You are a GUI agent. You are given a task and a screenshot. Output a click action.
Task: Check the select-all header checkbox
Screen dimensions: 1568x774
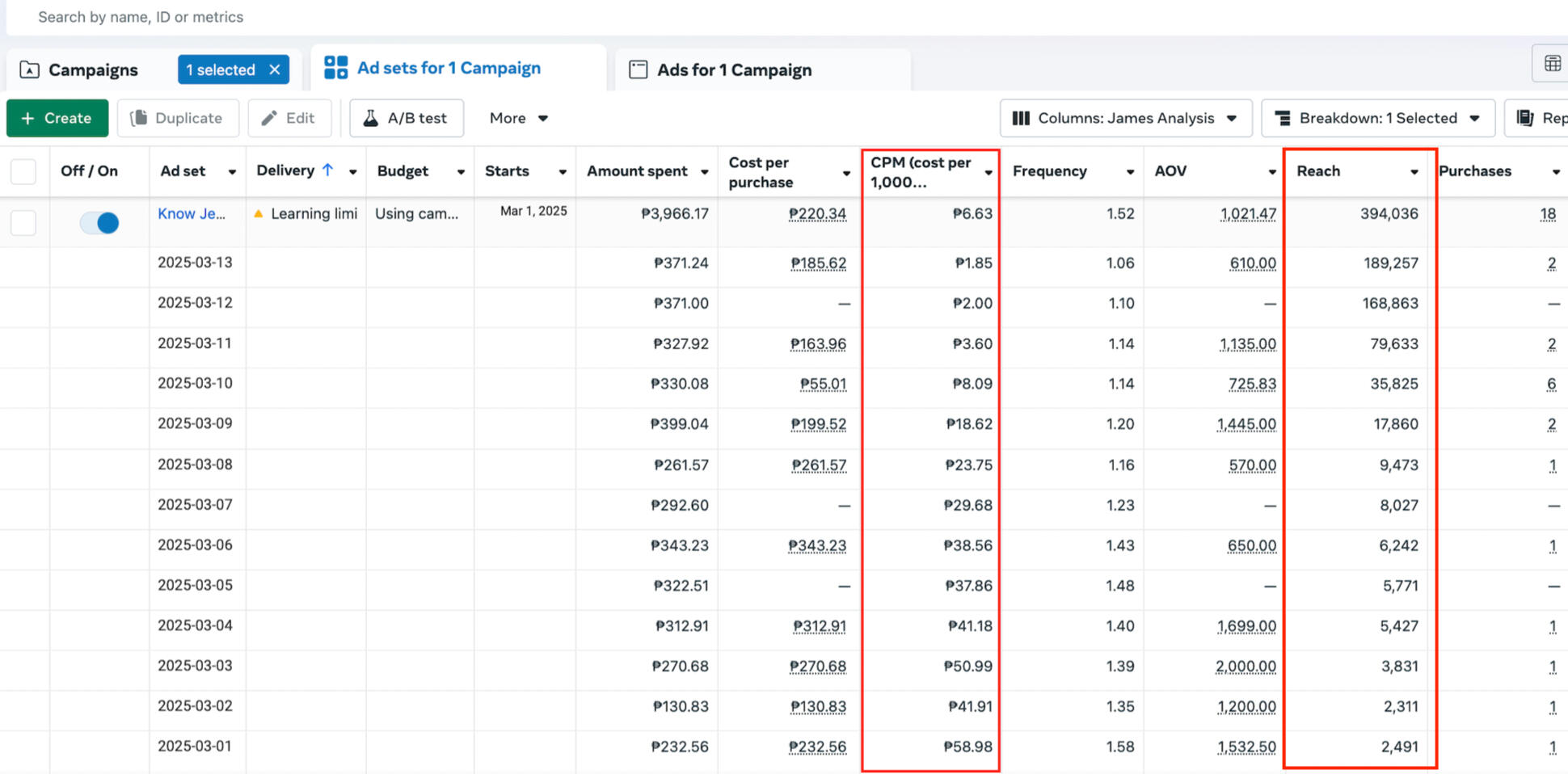(x=23, y=171)
